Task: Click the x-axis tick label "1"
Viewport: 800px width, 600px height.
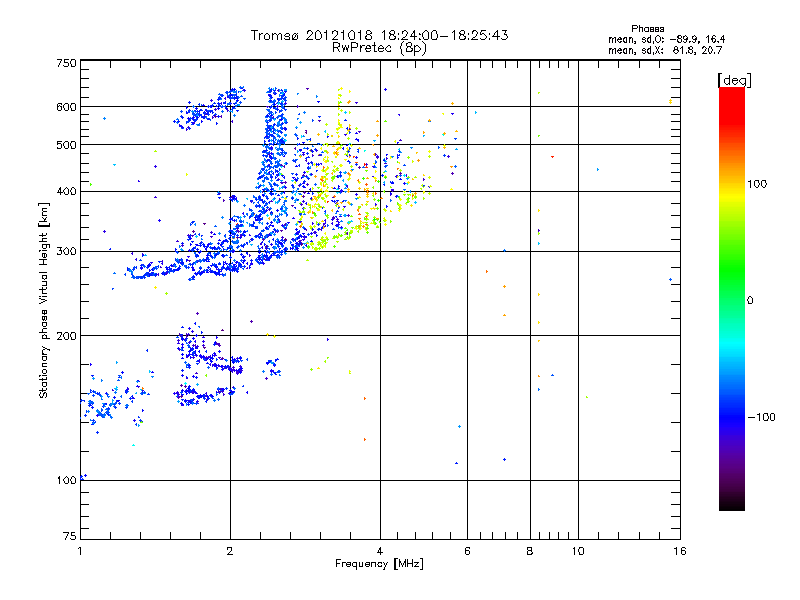Action: [80, 551]
